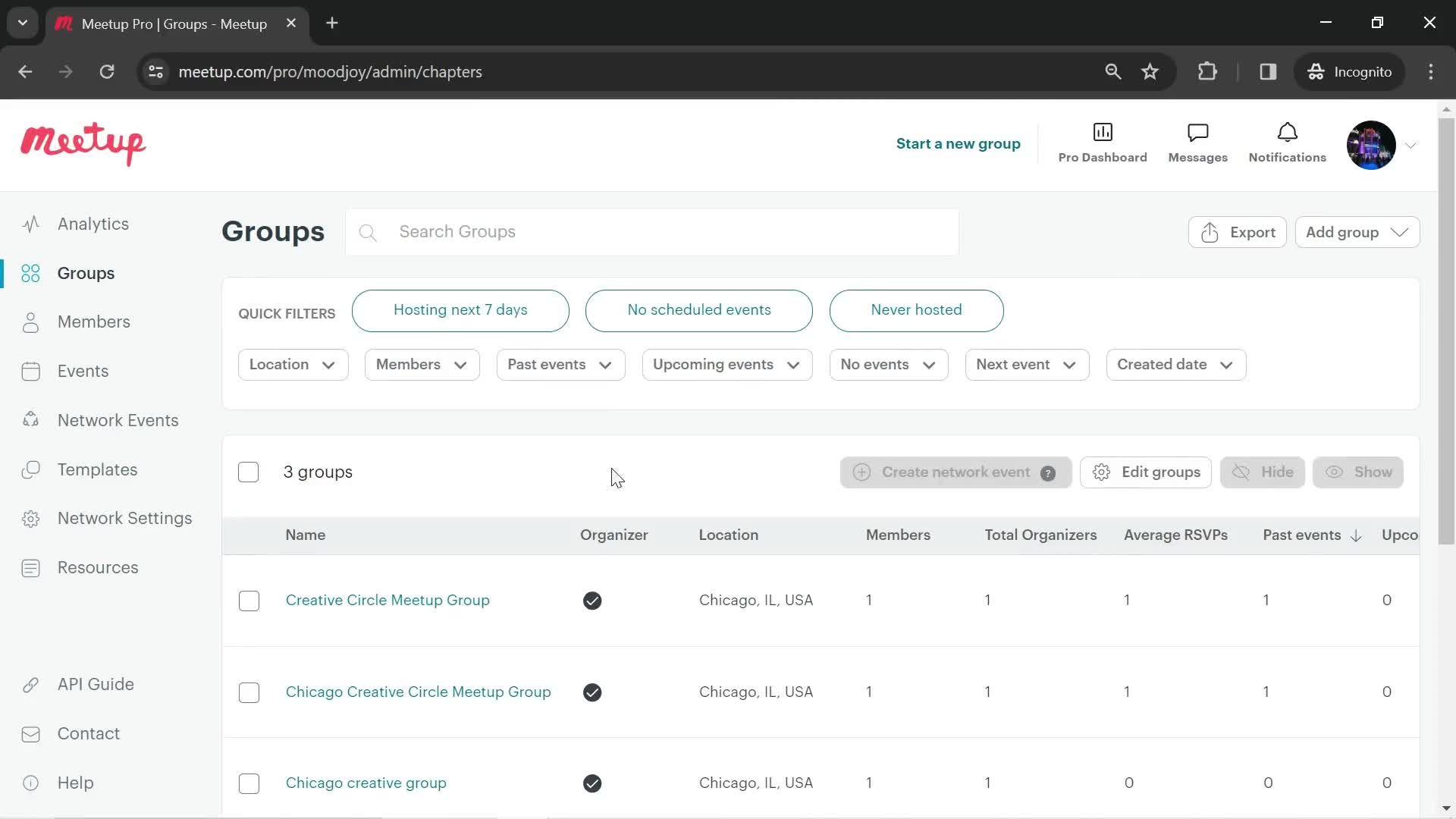The height and width of the screenshot is (819, 1456).
Task: Click the Search Groups input field
Action: point(665,231)
